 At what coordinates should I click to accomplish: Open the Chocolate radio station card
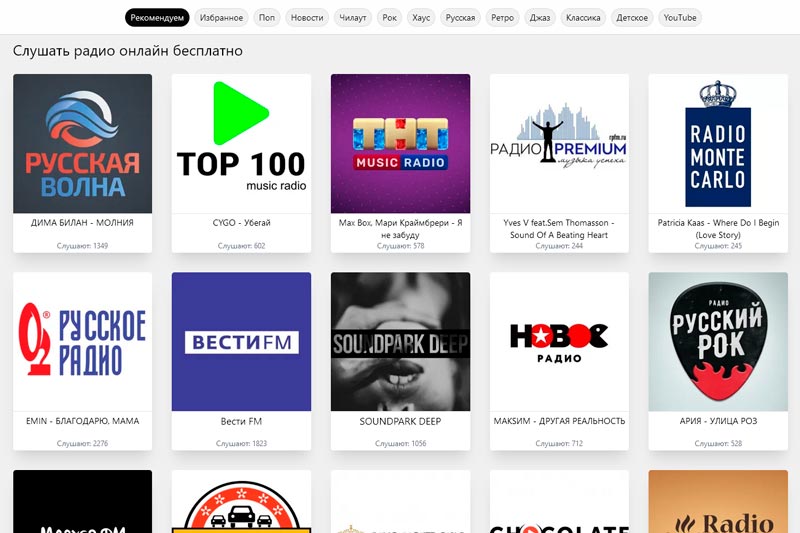click(x=559, y=501)
